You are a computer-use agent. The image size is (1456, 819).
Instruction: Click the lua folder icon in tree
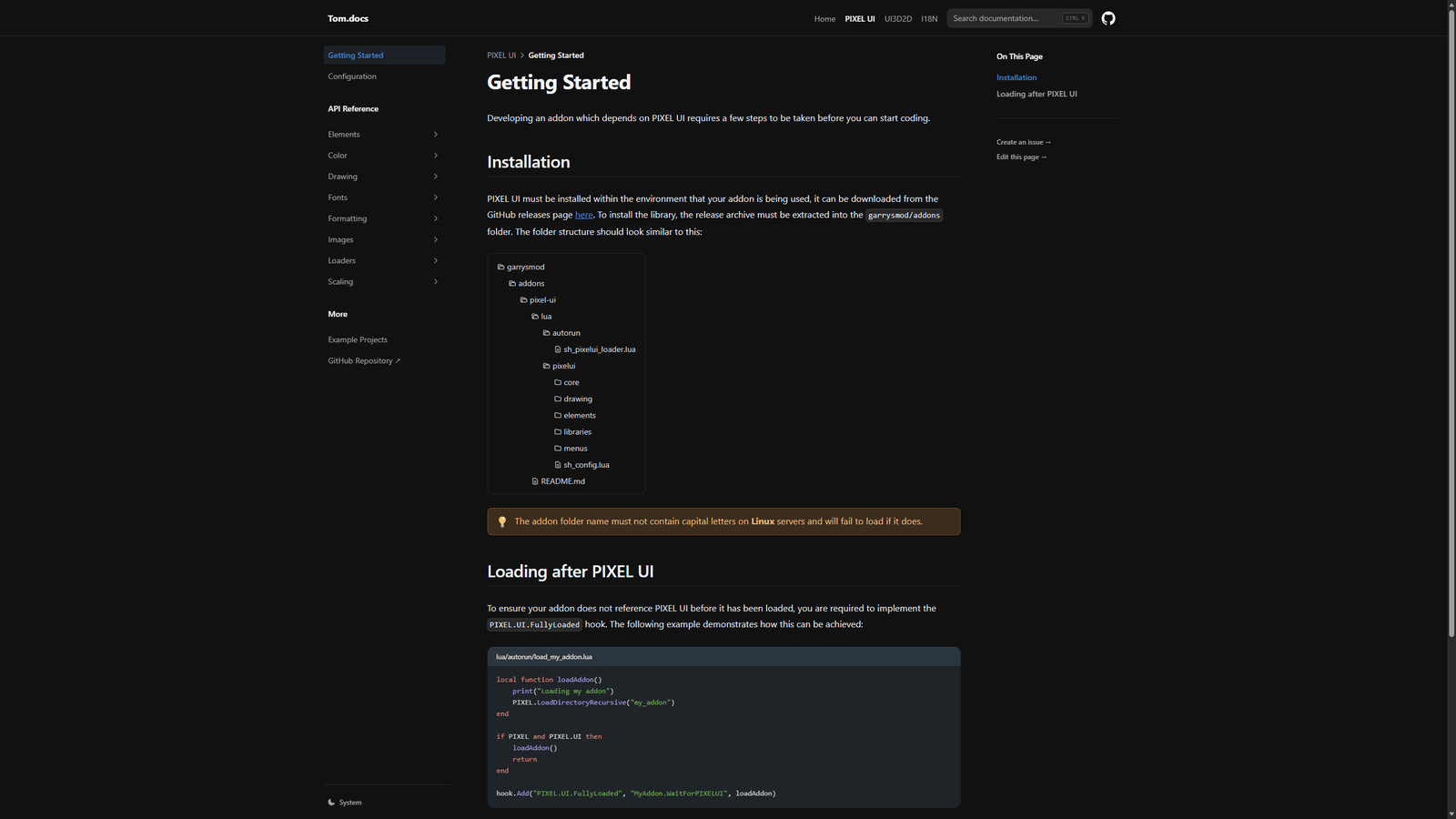535,316
